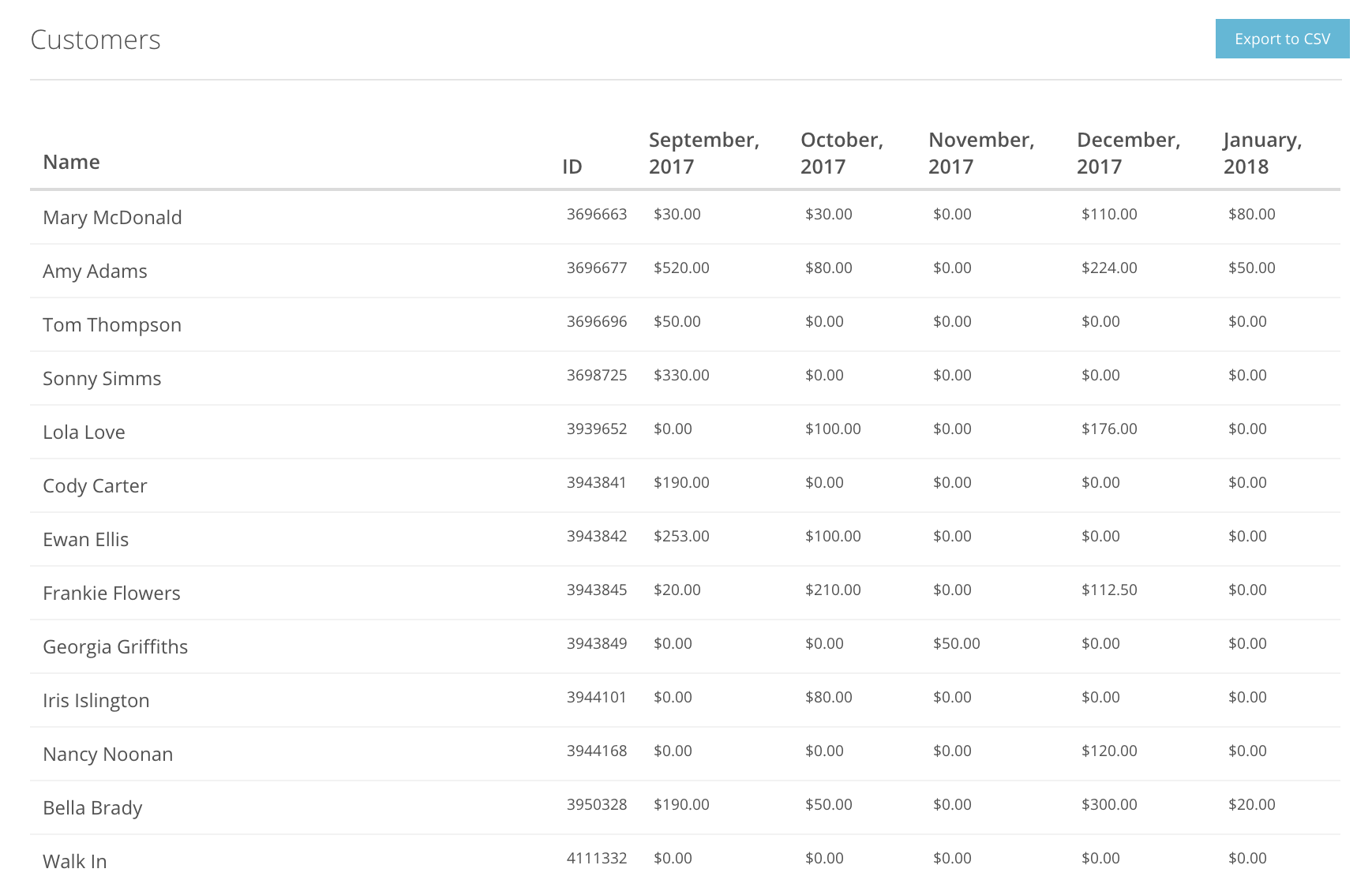The width and height of the screenshot is (1372, 895).
Task: Click Amy Adams's September total of $520.00
Action: (x=680, y=268)
